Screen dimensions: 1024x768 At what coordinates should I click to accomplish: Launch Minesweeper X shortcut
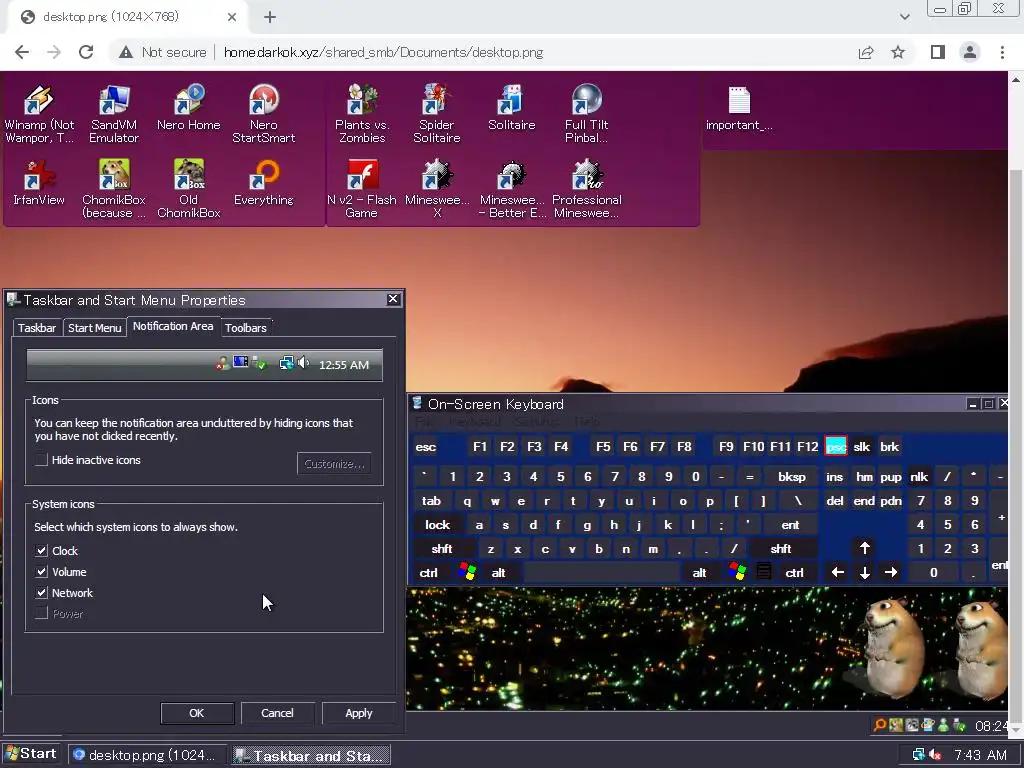pos(436,189)
